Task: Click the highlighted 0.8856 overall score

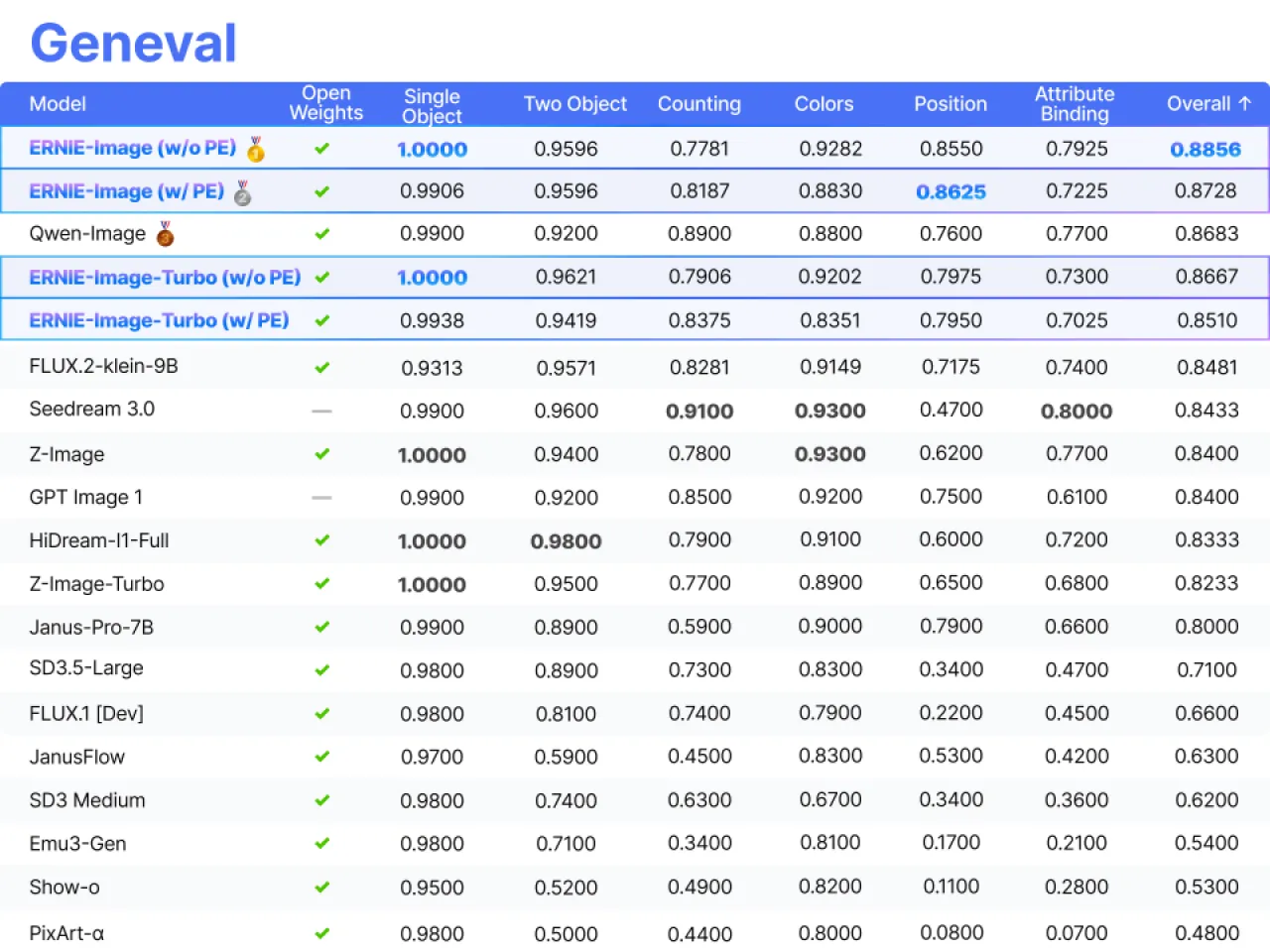Action: 1206,150
